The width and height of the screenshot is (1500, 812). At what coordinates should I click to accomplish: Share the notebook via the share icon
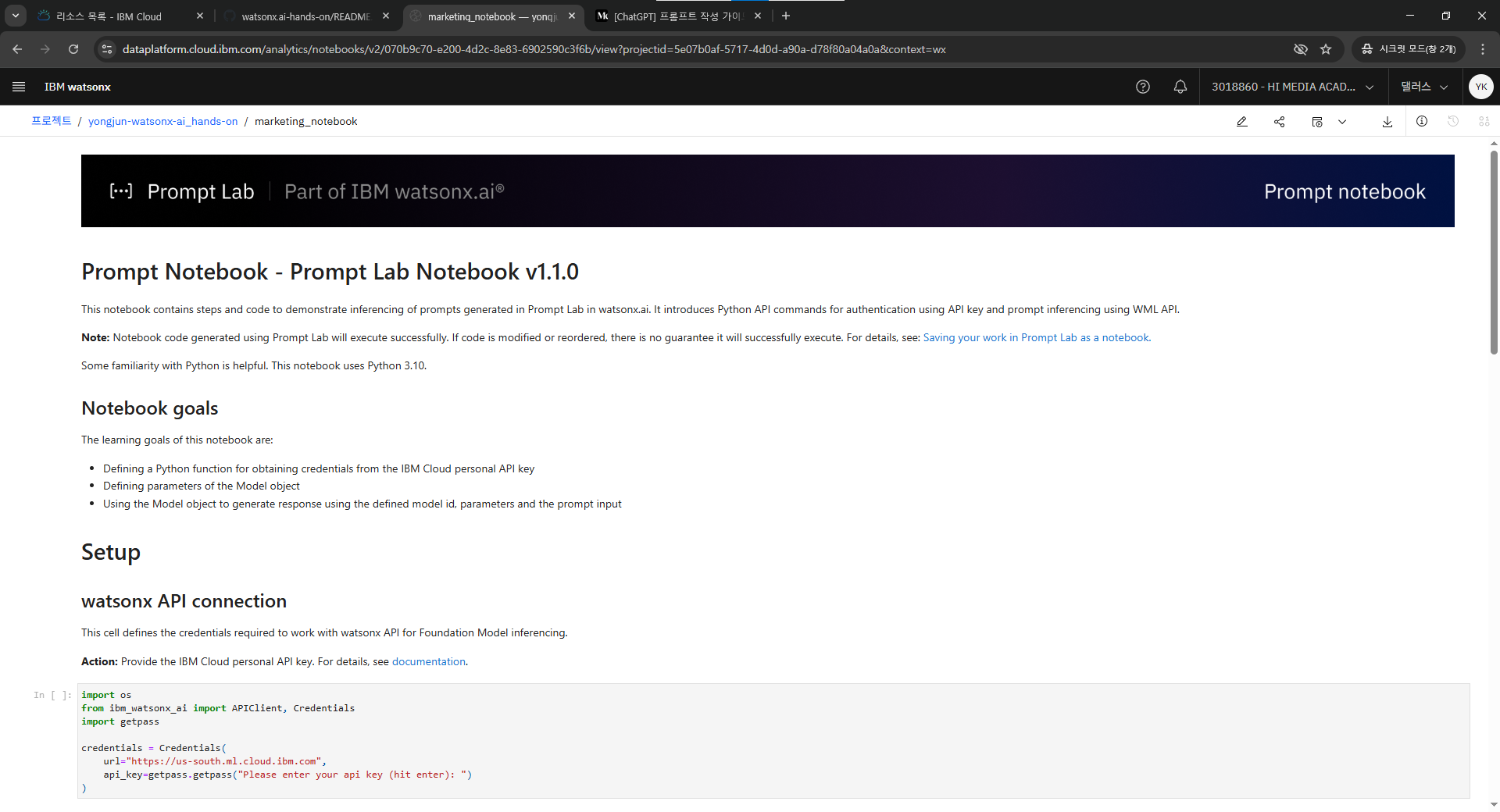coord(1280,122)
